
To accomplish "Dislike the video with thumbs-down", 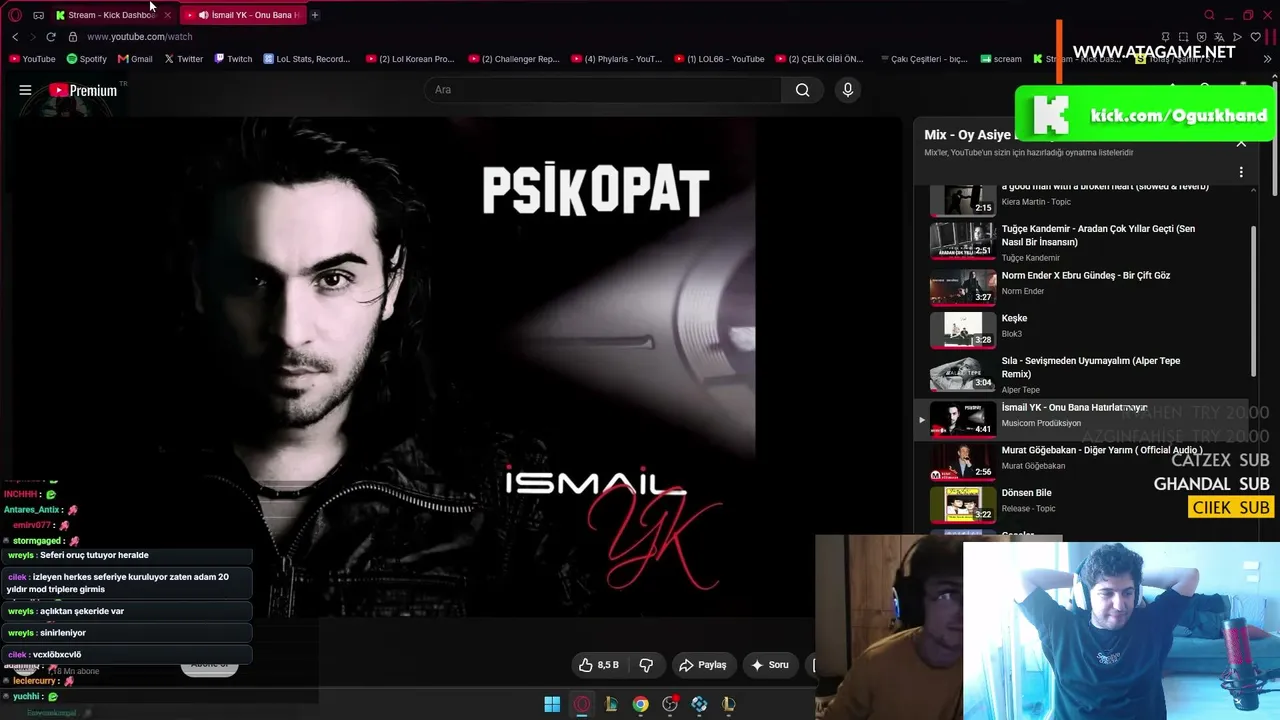I will click(646, 665).
